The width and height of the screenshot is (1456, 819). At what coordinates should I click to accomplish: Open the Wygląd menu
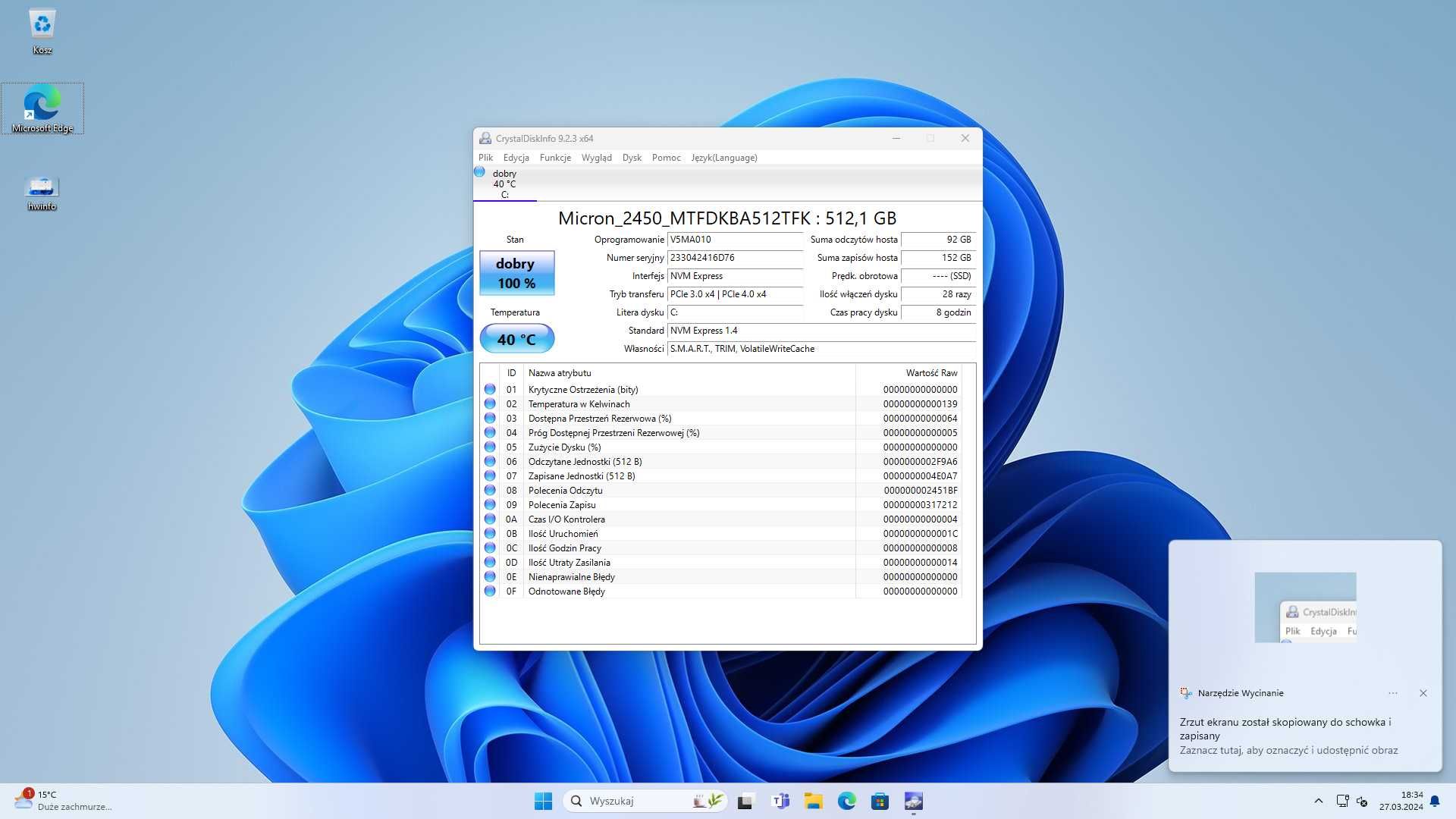pyautogui.click(x=597, y=158)
